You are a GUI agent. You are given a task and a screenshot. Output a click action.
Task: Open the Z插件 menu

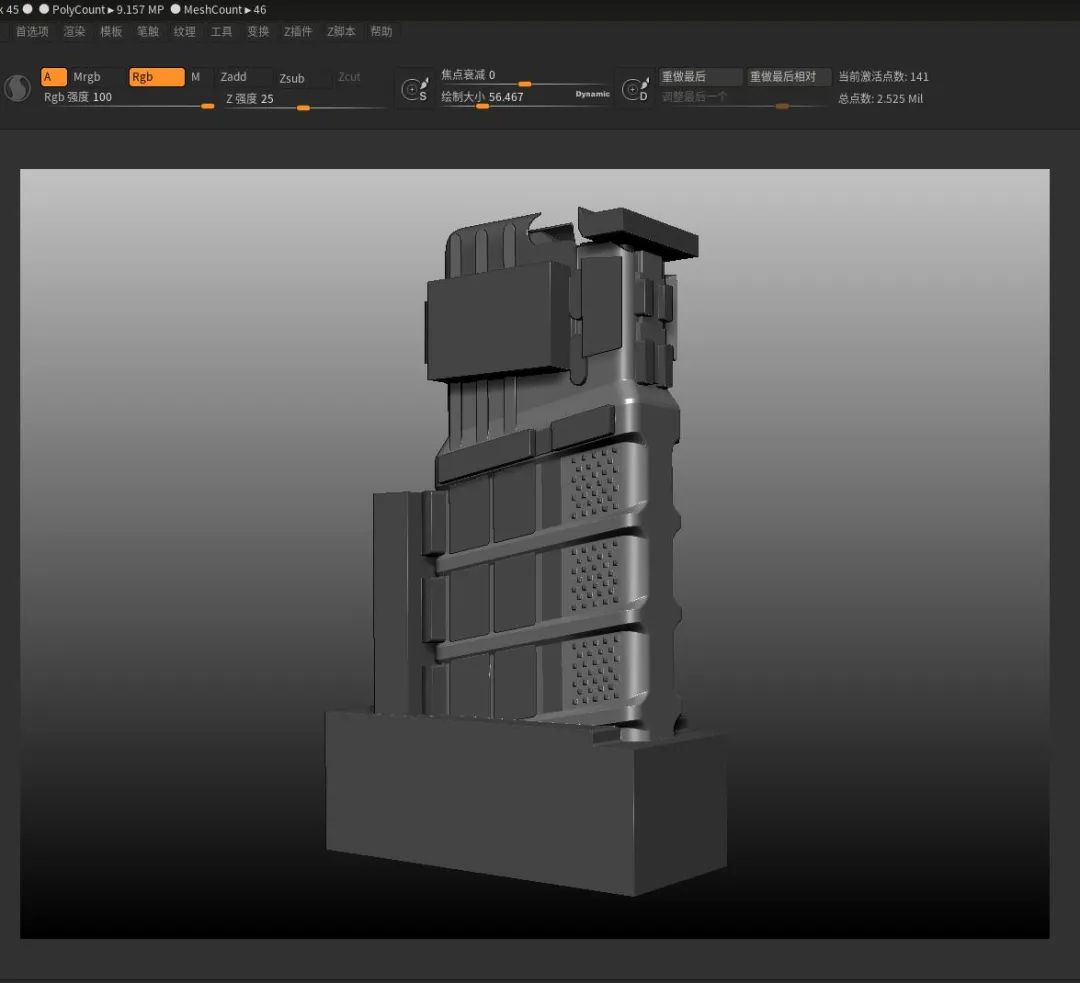point(298,32)
